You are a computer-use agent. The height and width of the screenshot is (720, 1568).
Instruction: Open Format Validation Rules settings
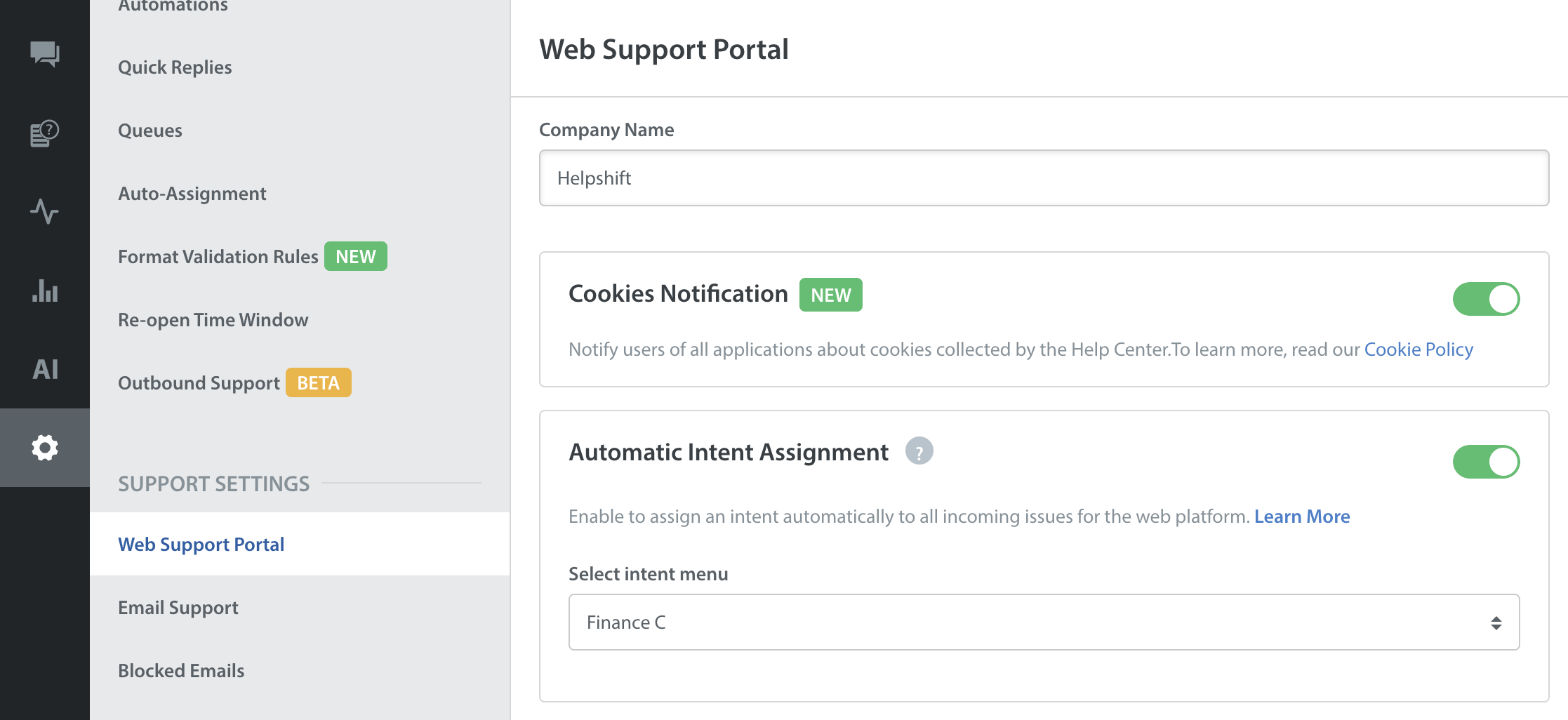click(x=218, y=257)
